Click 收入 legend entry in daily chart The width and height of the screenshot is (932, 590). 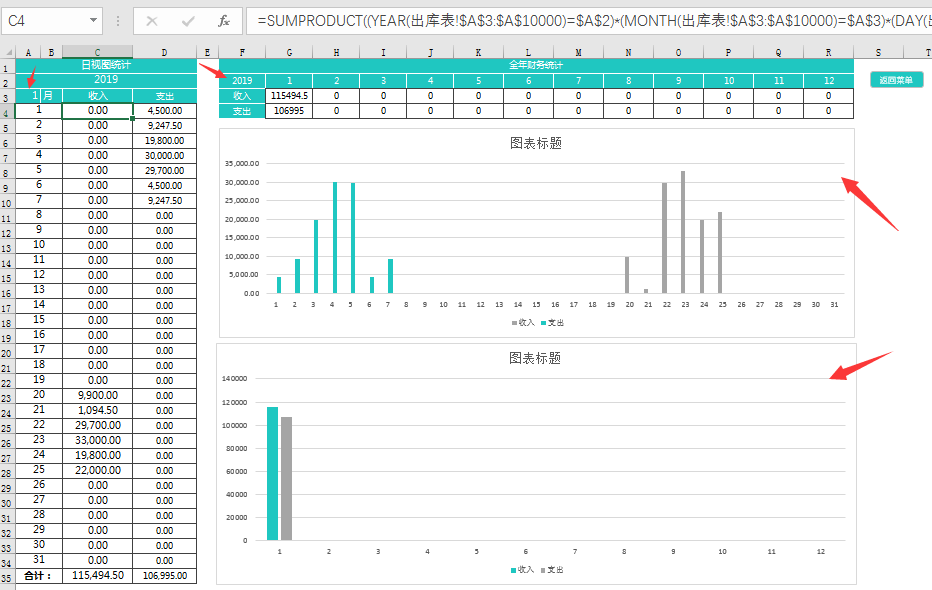pyautogui.click(x=523, y=323)
